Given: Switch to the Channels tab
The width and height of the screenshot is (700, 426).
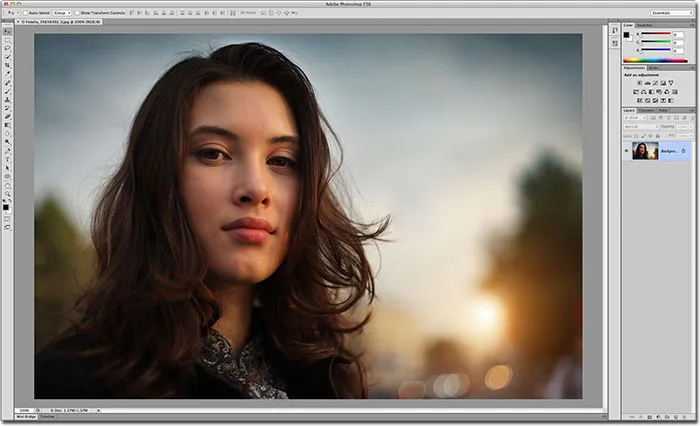Looking at the screenshot, I should (x=646, y=111).
